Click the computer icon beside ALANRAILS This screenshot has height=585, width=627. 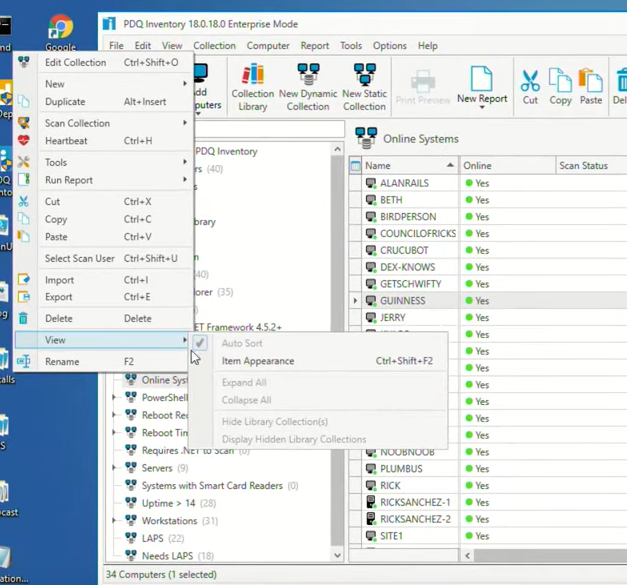click(x=371, y=183)
